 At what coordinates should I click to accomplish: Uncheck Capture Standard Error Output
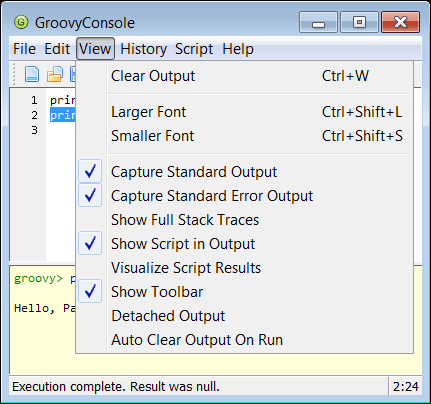pos(244,196)
